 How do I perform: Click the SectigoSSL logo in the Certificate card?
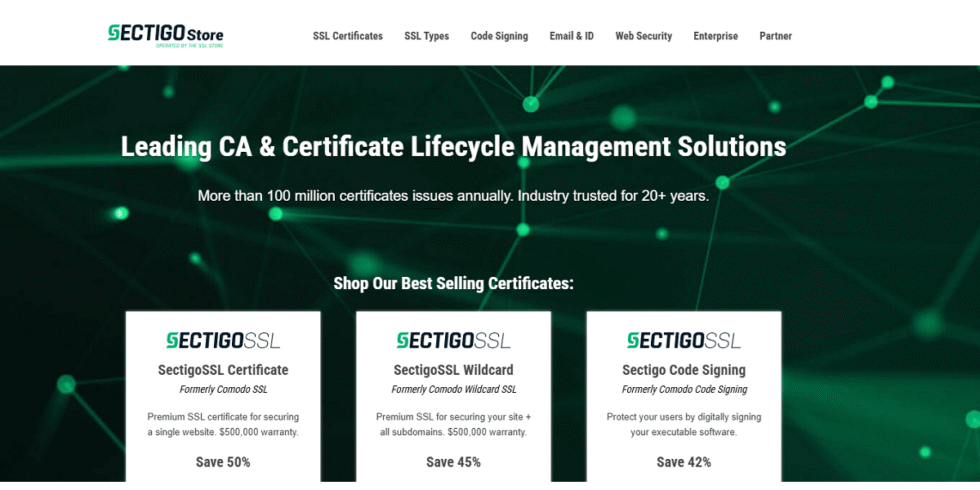(223, 341)
